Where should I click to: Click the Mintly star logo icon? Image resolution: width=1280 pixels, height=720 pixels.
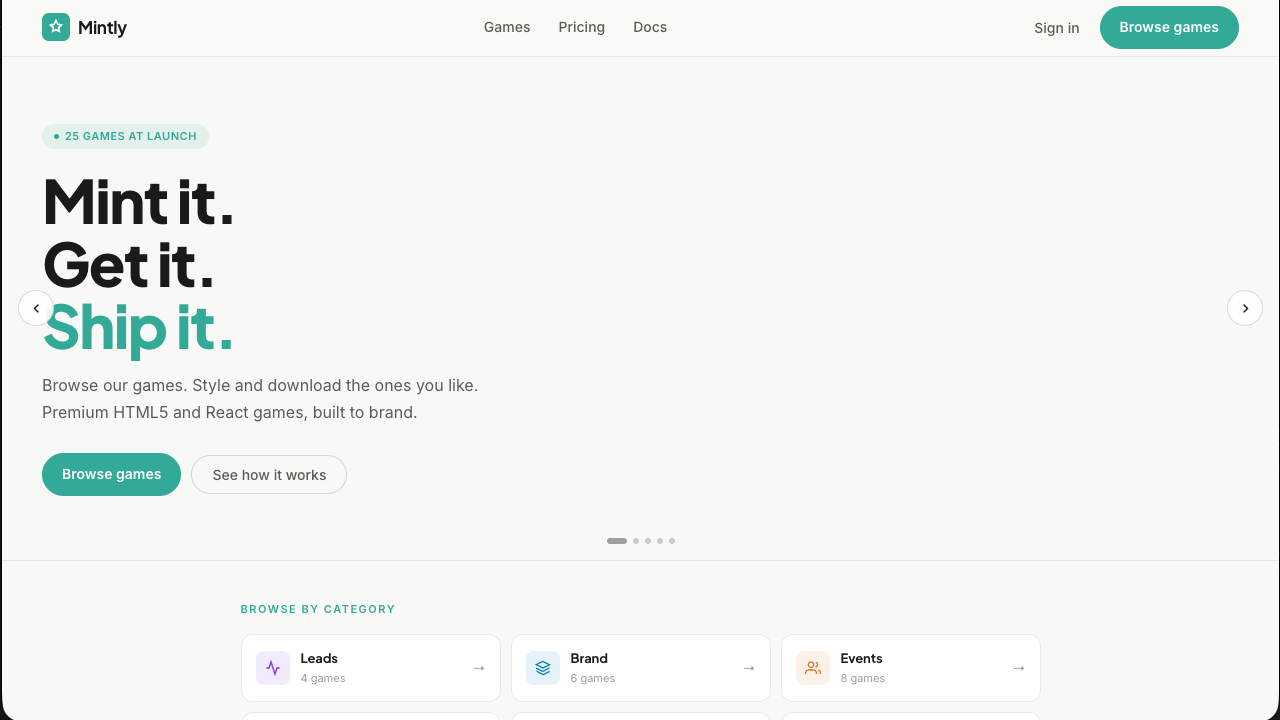tap(56, 27)
